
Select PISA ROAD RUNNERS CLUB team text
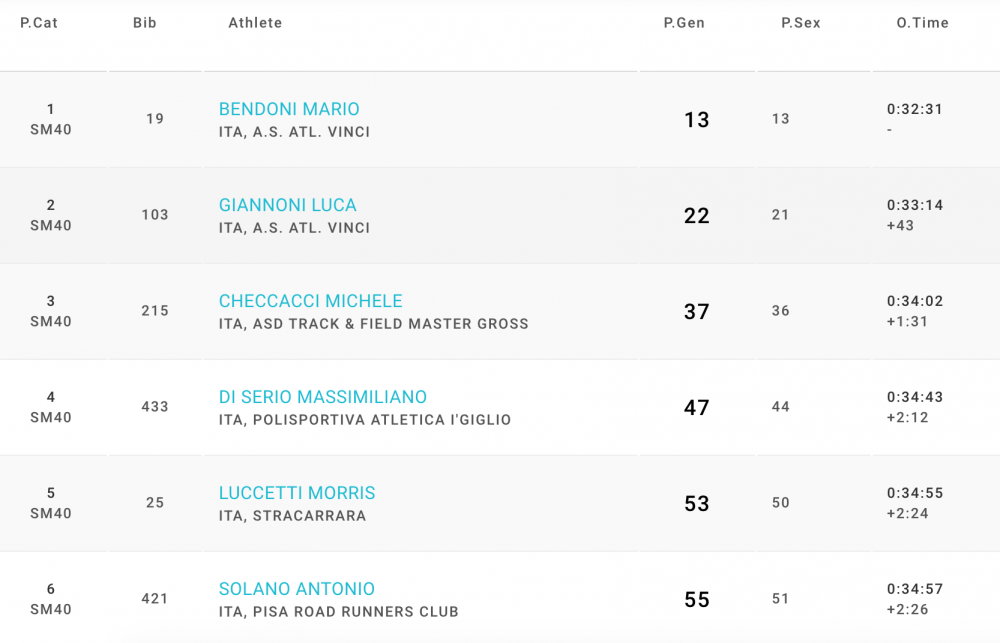pos(356,612)
